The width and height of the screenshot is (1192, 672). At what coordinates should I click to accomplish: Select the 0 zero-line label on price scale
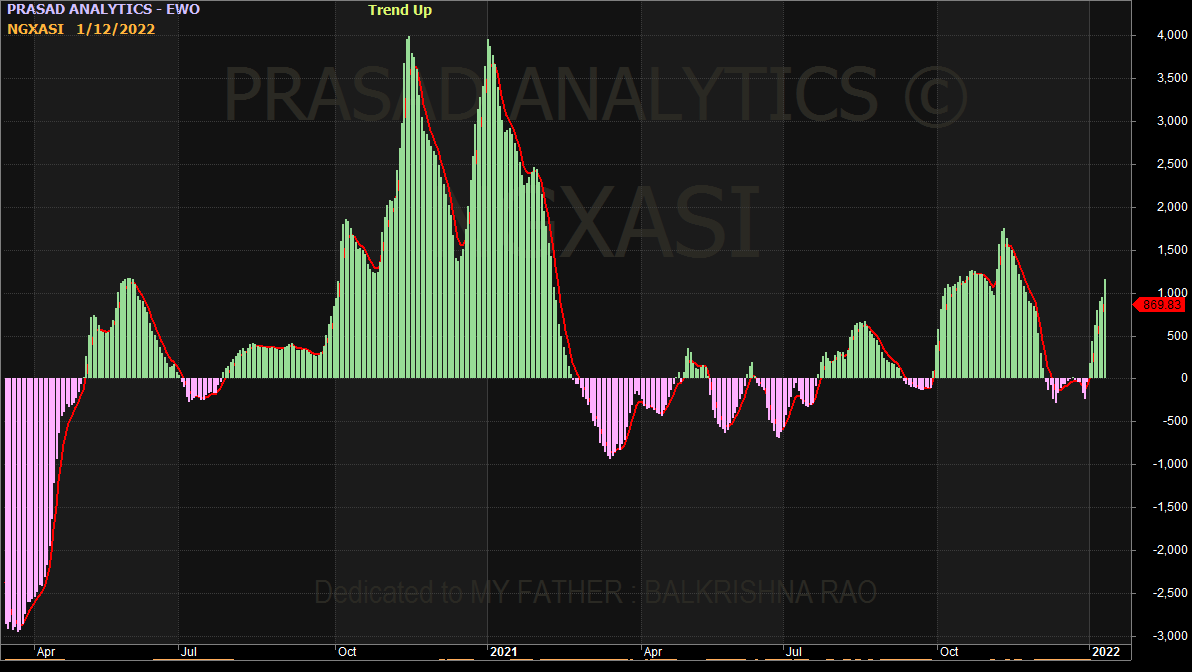tap(1183, 378)
